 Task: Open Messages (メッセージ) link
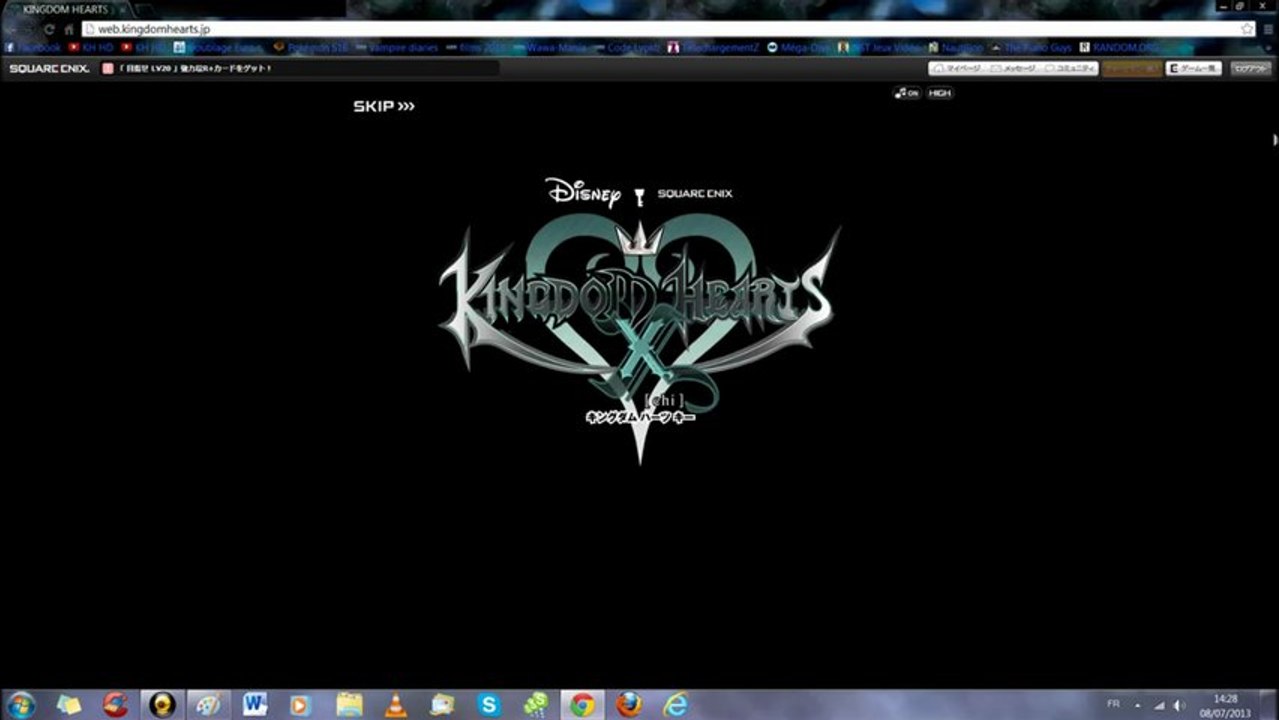click(x=1015, y=69)
